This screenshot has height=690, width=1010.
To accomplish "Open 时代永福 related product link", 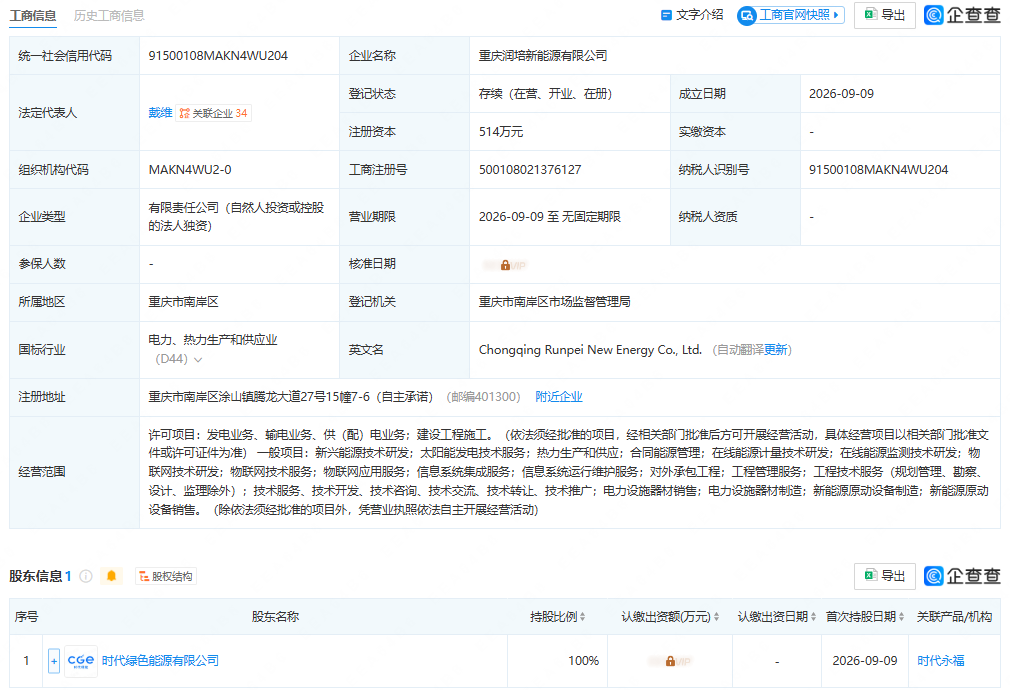I will tap(940, 661).
